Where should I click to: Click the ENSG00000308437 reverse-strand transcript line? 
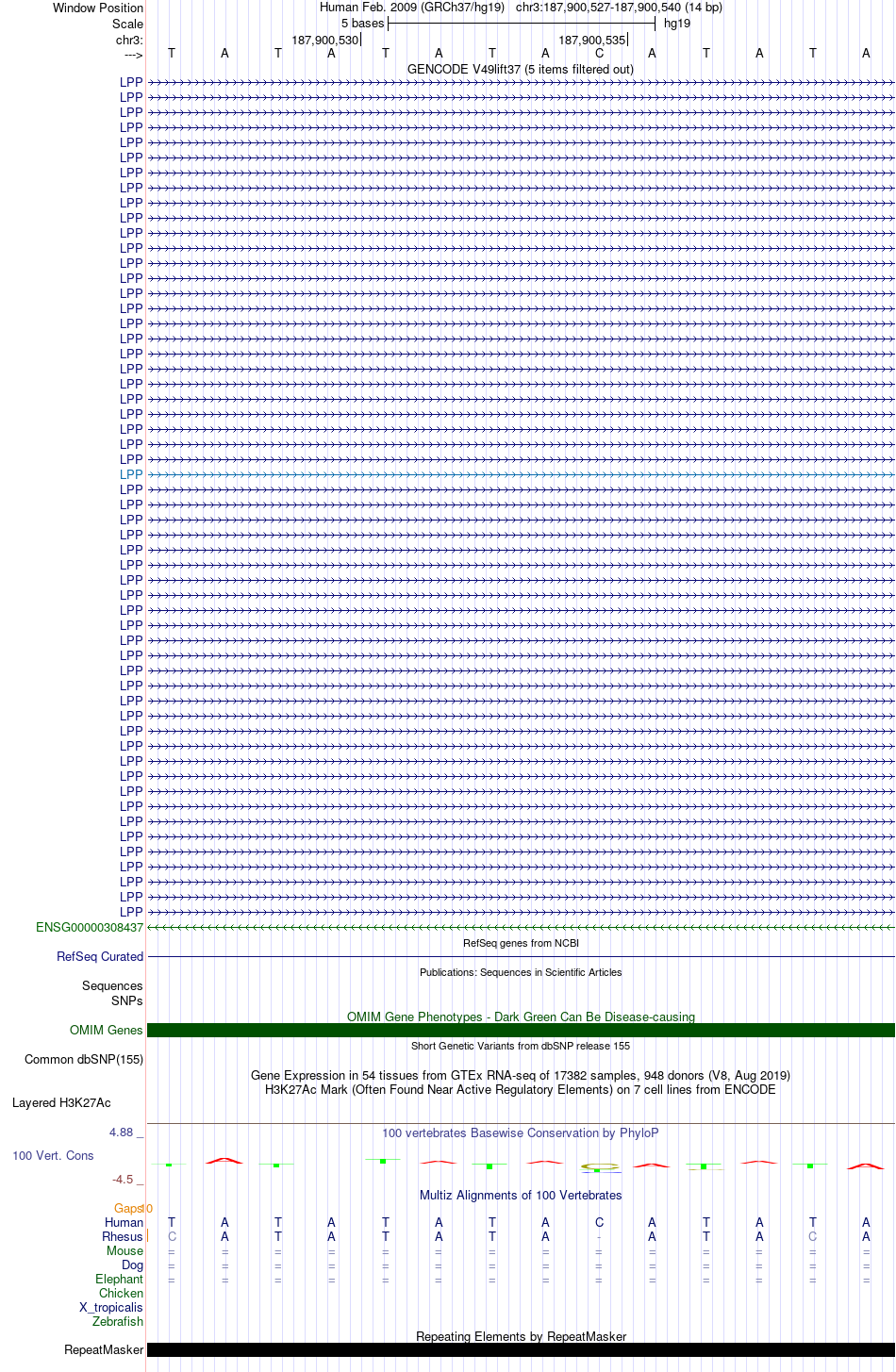pyautogui.click(x=521, y=928)
